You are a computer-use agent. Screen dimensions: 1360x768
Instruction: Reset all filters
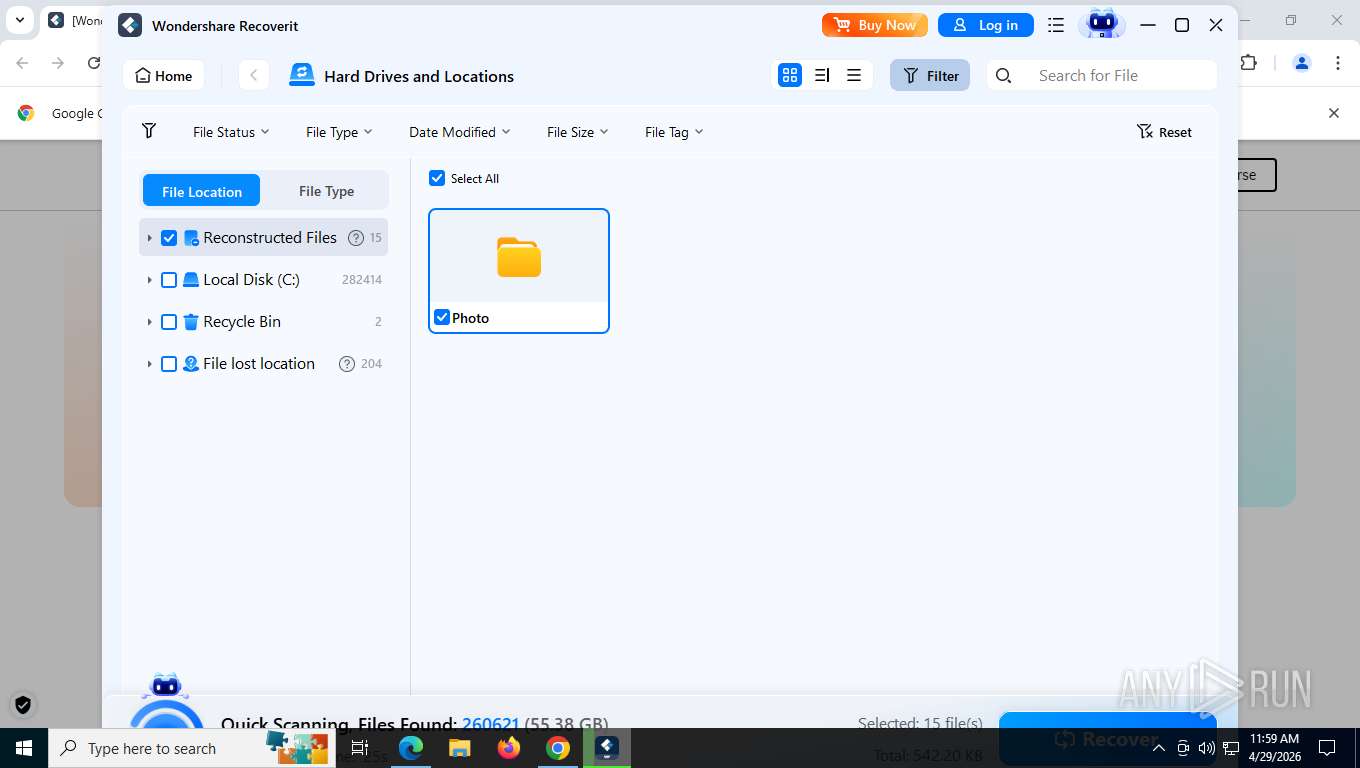point(1164,132)
